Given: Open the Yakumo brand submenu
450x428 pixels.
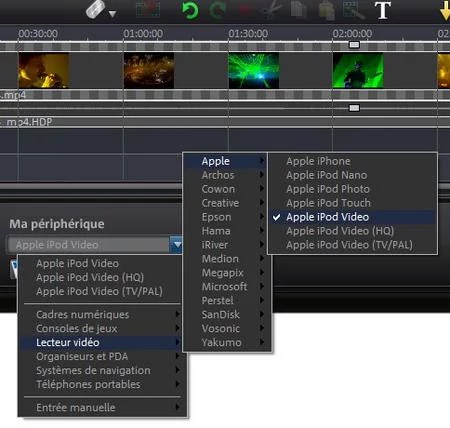Looking at the screenshot, I should coord(227,342).
